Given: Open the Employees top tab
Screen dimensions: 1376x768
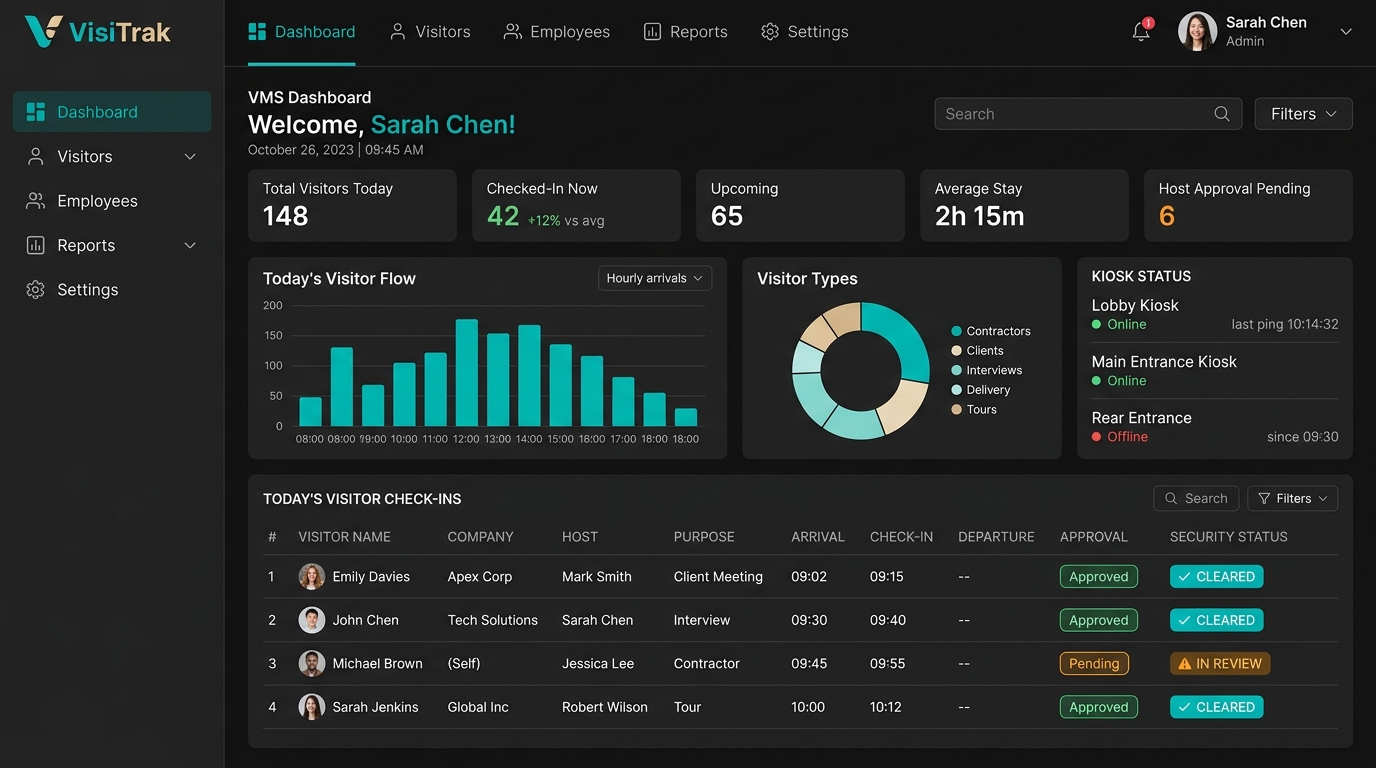Looking at the screenshot, I should [557, 32].
